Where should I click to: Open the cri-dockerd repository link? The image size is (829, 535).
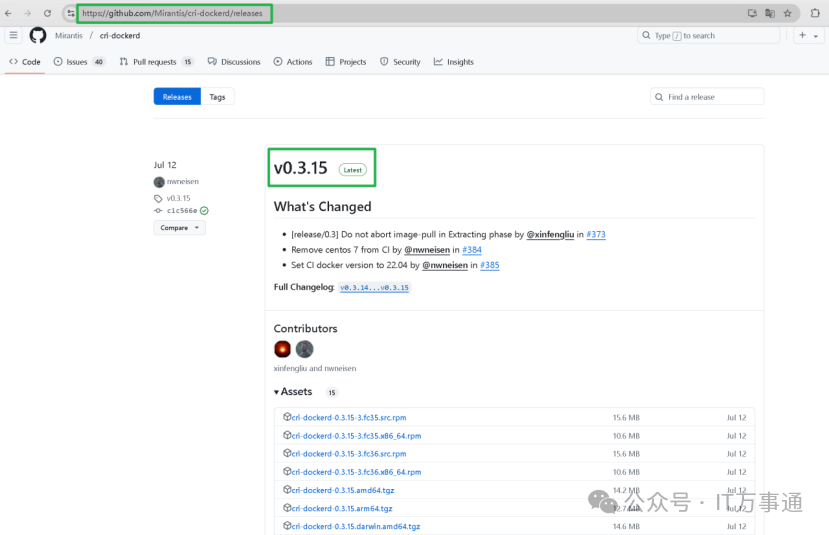[120, 35]
